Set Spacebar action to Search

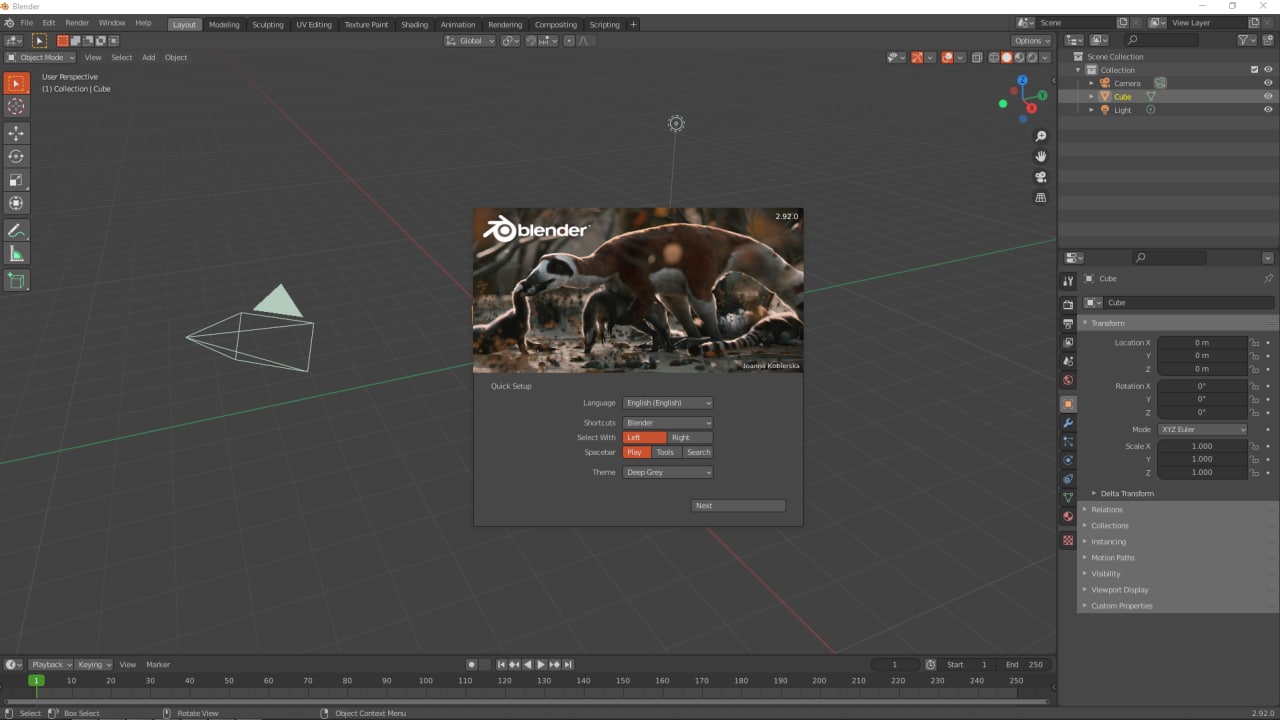(698, 452)
